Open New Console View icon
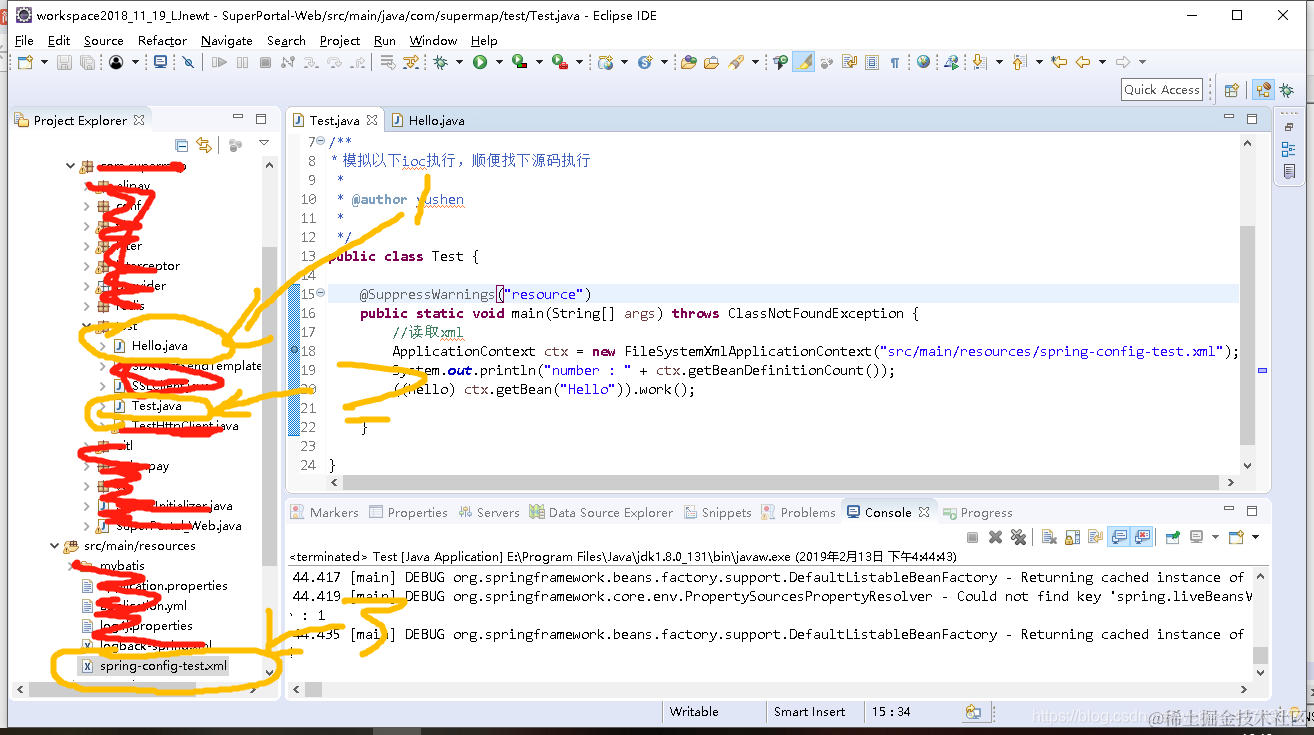 coord(1236,537)
